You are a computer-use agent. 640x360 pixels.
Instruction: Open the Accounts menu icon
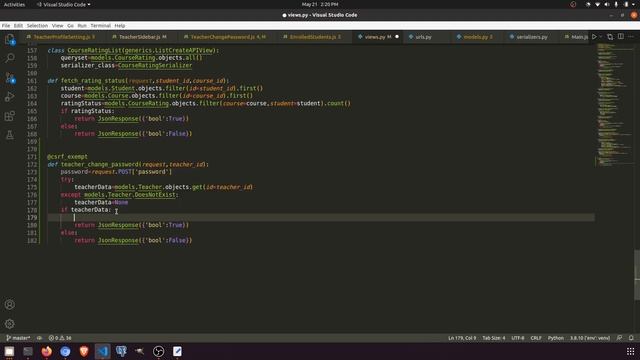click(10, 304)
